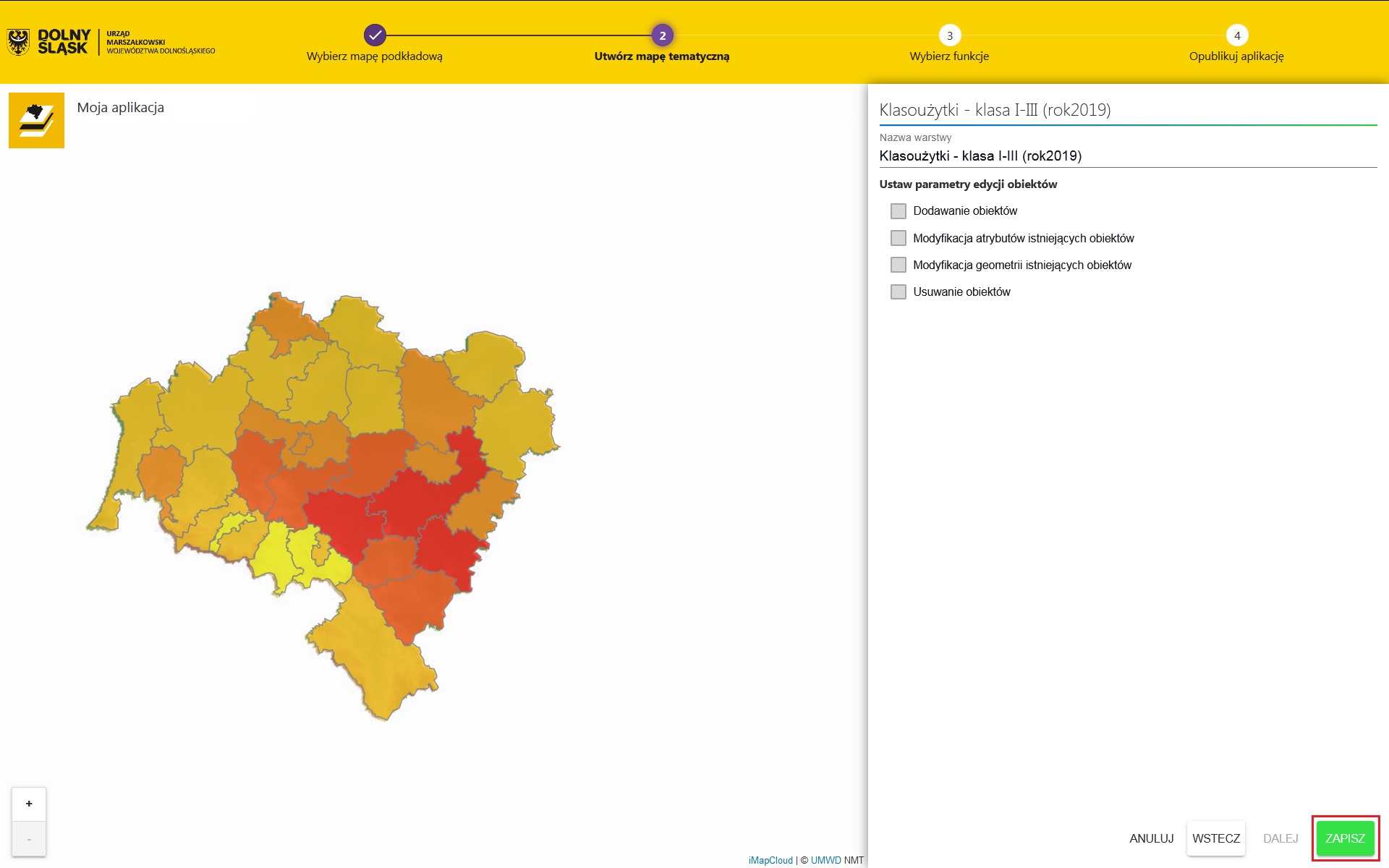This screenshot has height=868, width=1389.
Task: Click the ANULUJ button
Action: [1151, 838]
